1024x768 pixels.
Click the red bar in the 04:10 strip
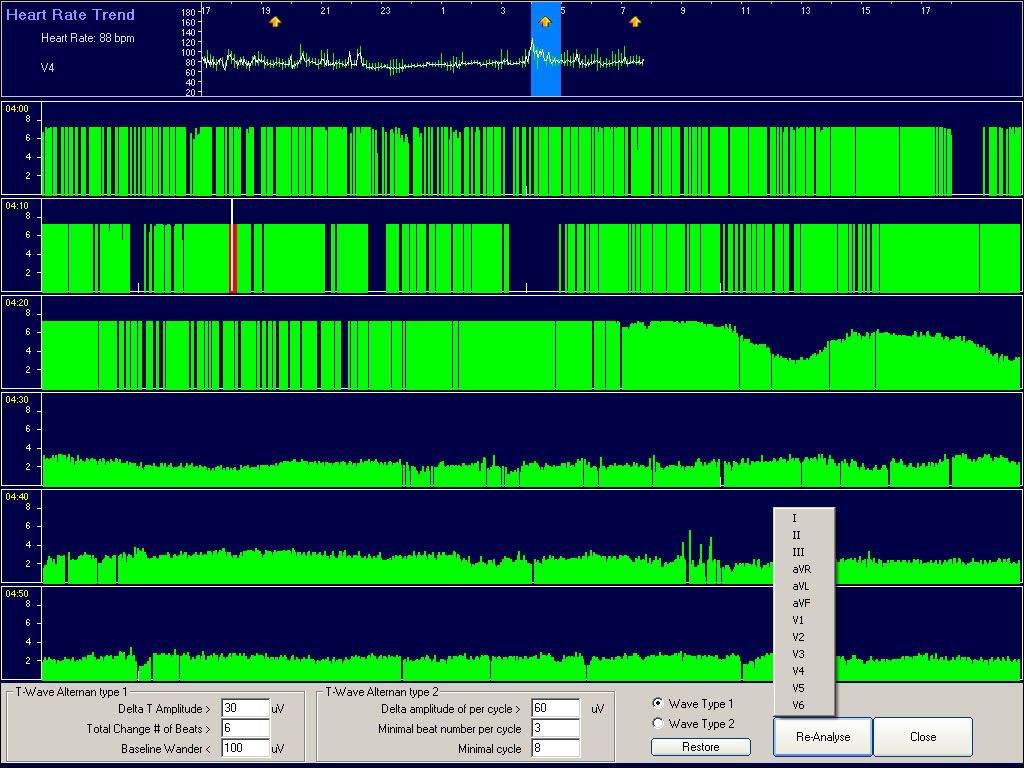click(x=233, y=258)
